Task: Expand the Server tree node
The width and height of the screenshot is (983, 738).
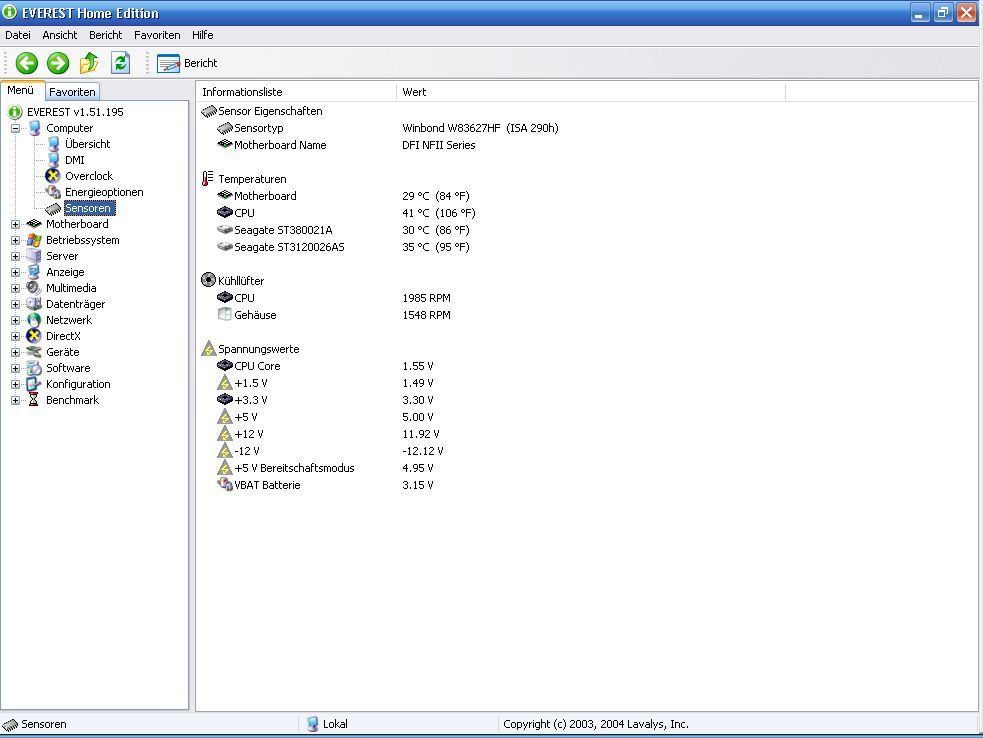Action: click(x=15, y=256)
